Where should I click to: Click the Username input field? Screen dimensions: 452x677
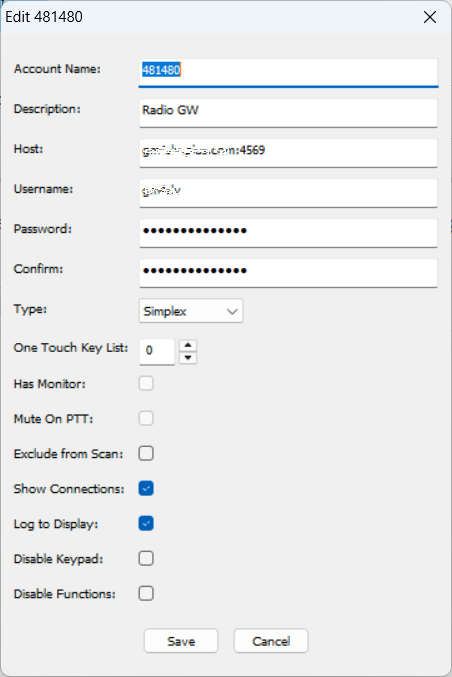[x=288, y=193]
